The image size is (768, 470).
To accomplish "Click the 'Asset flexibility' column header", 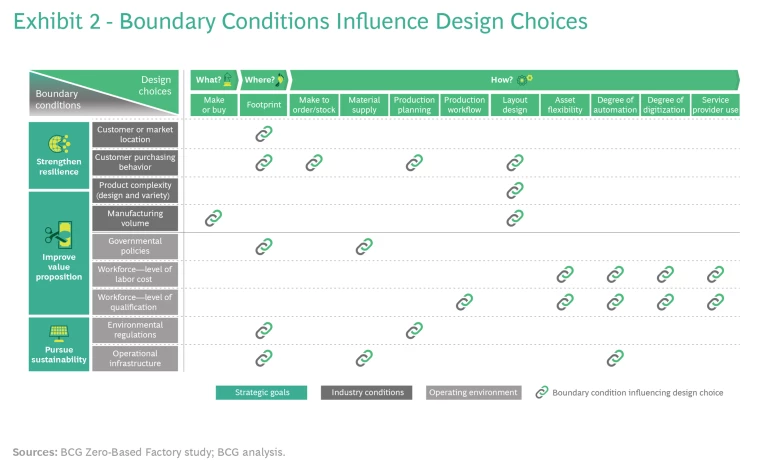I will point(565,105).
